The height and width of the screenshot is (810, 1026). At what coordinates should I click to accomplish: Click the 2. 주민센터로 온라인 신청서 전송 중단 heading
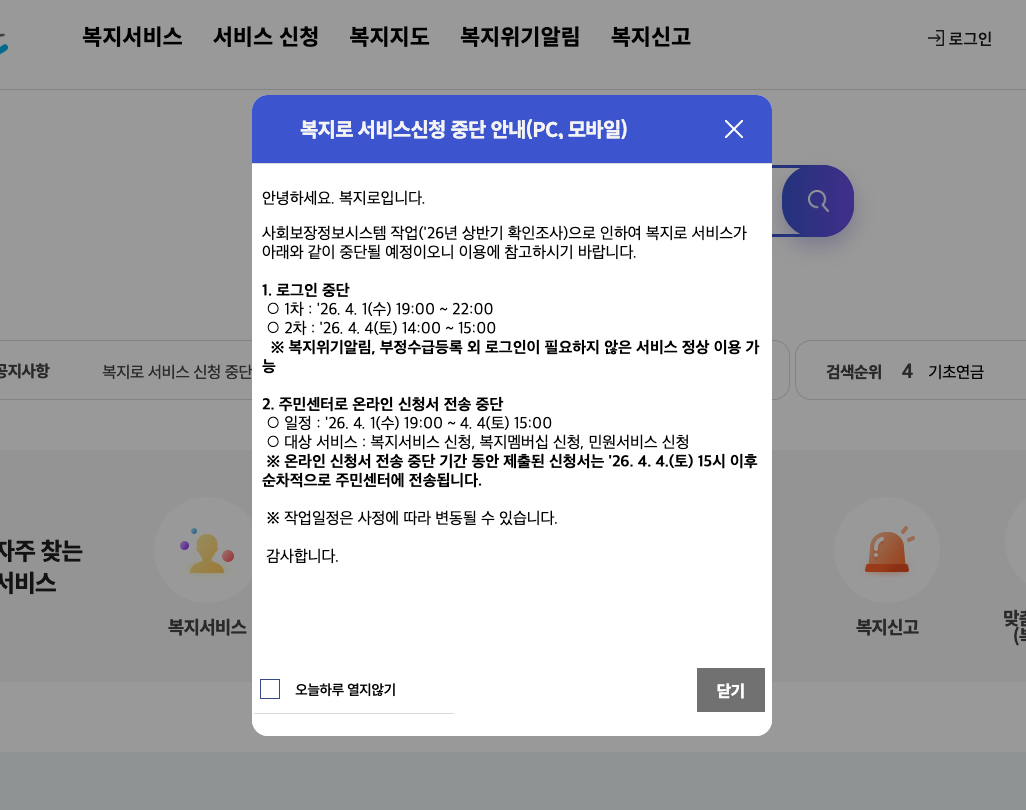(382, 404)
